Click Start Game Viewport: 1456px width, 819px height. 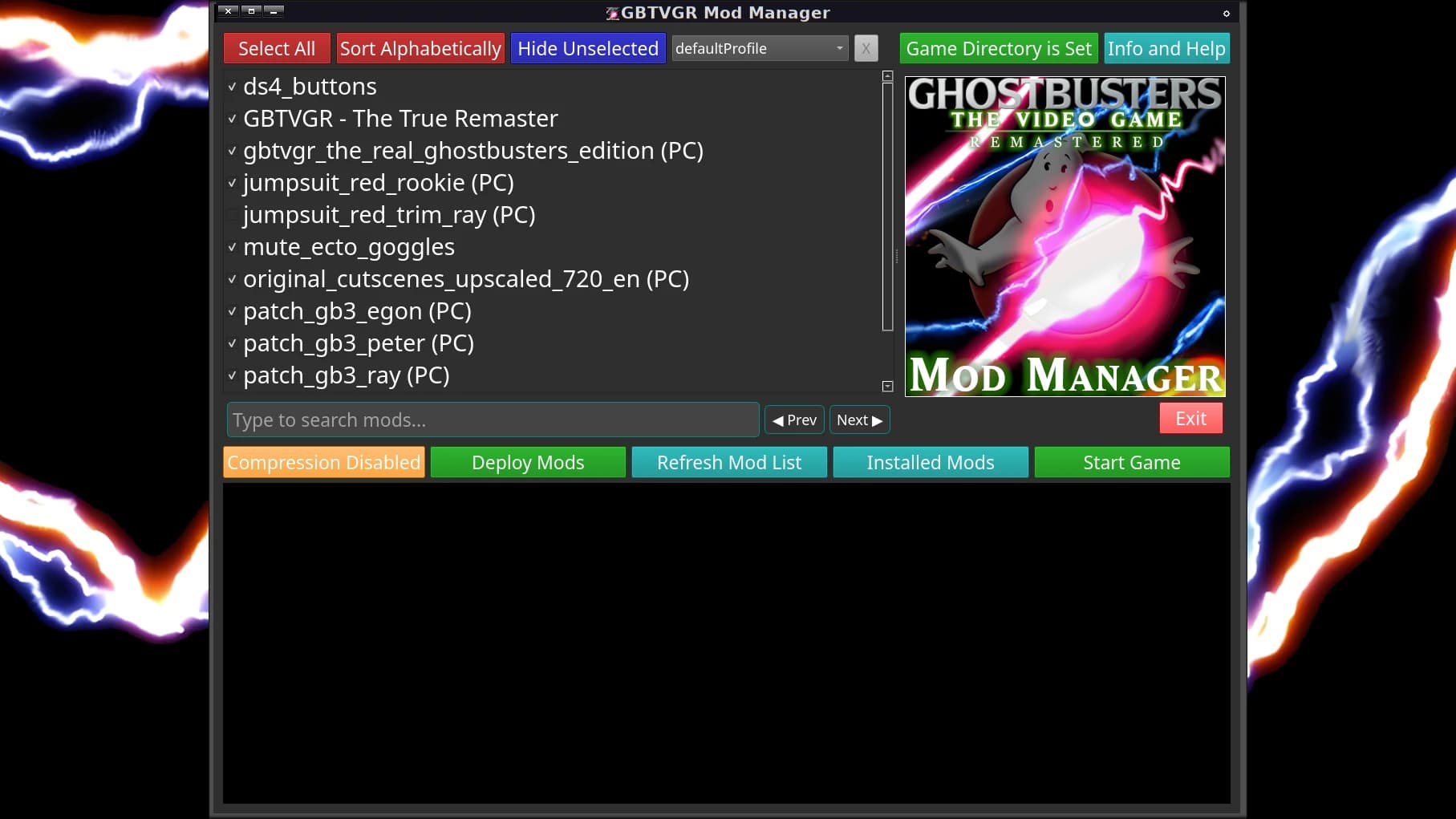click(1132, 462)
